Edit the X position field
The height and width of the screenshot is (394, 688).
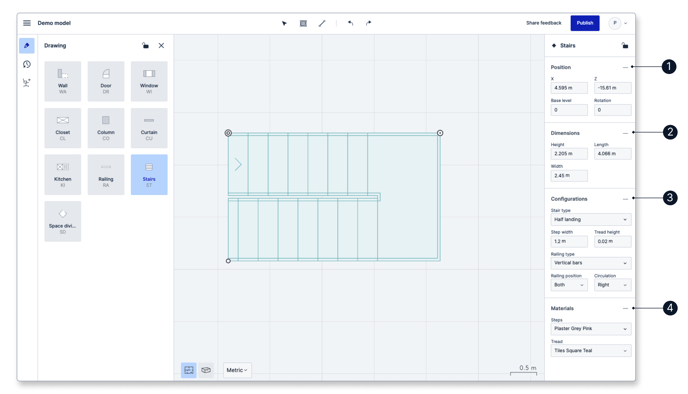coord(569,88)
